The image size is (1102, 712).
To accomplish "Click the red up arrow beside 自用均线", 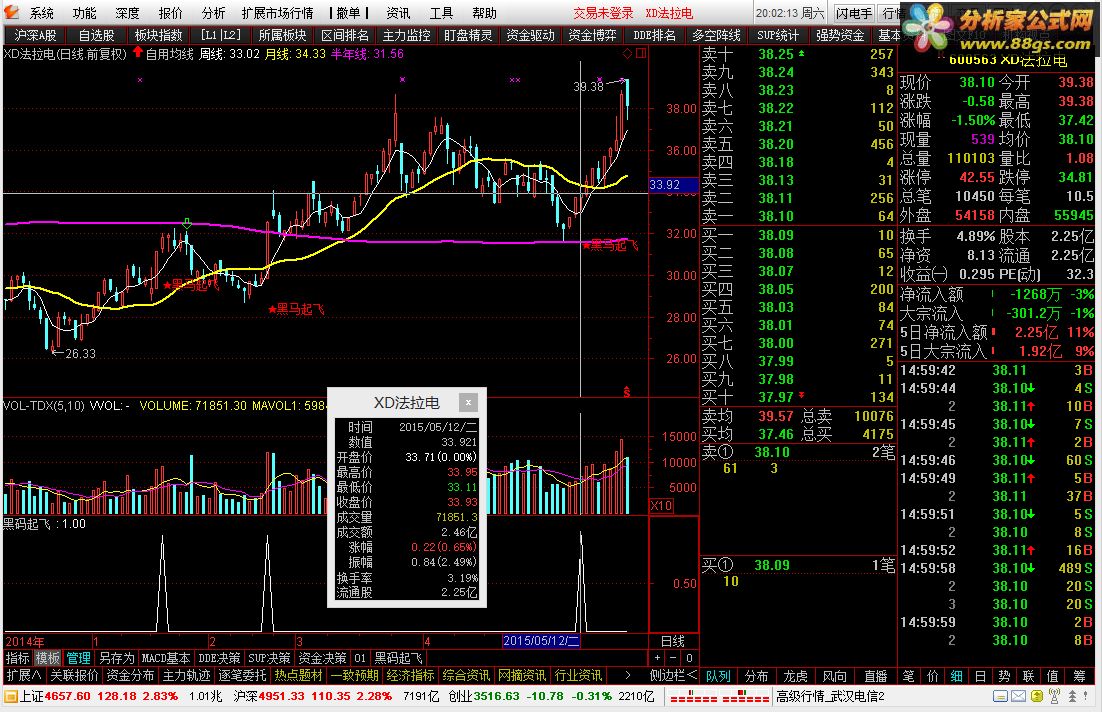I will [137, 53].
